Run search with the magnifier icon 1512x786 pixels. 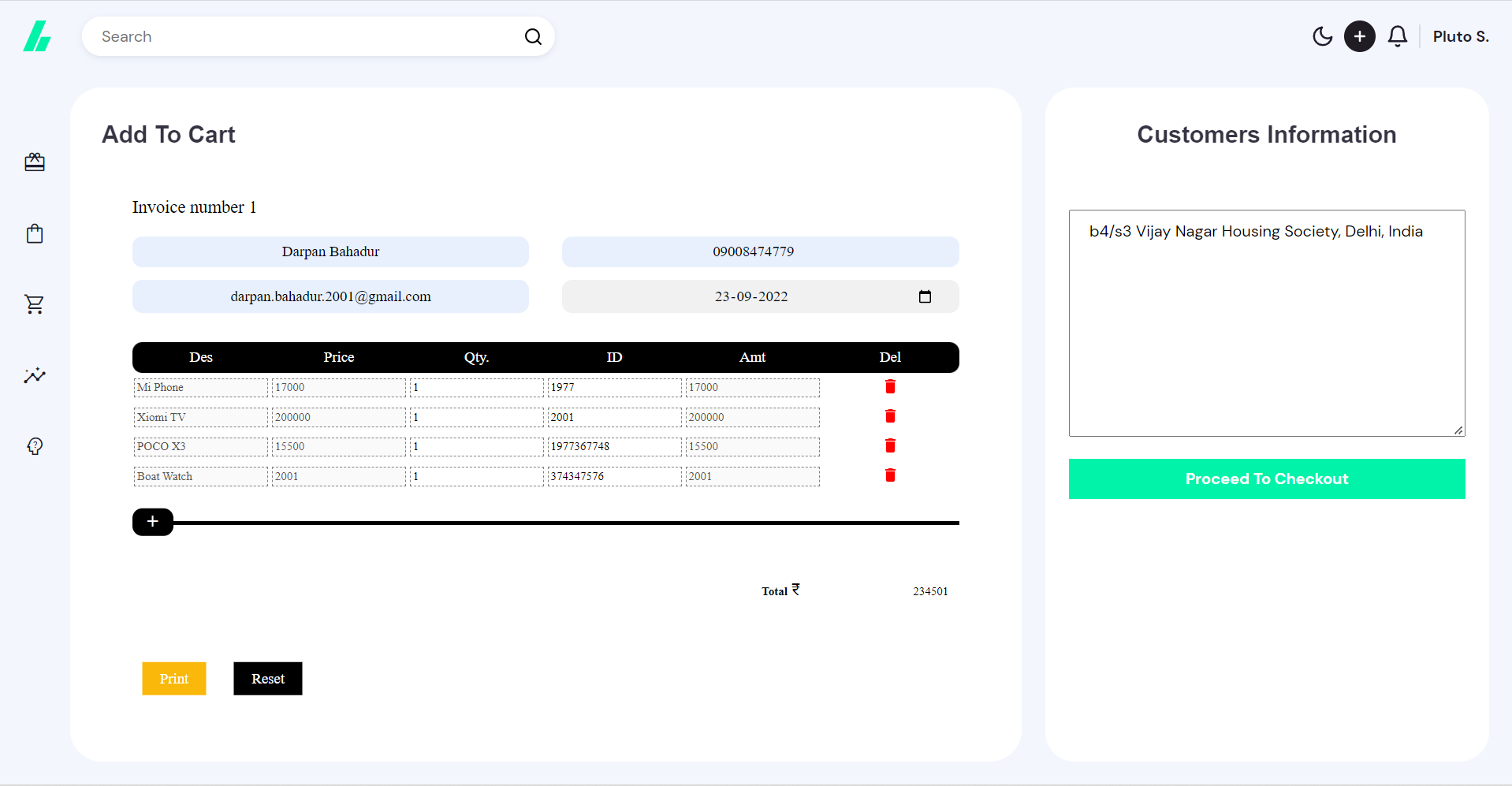533,36
